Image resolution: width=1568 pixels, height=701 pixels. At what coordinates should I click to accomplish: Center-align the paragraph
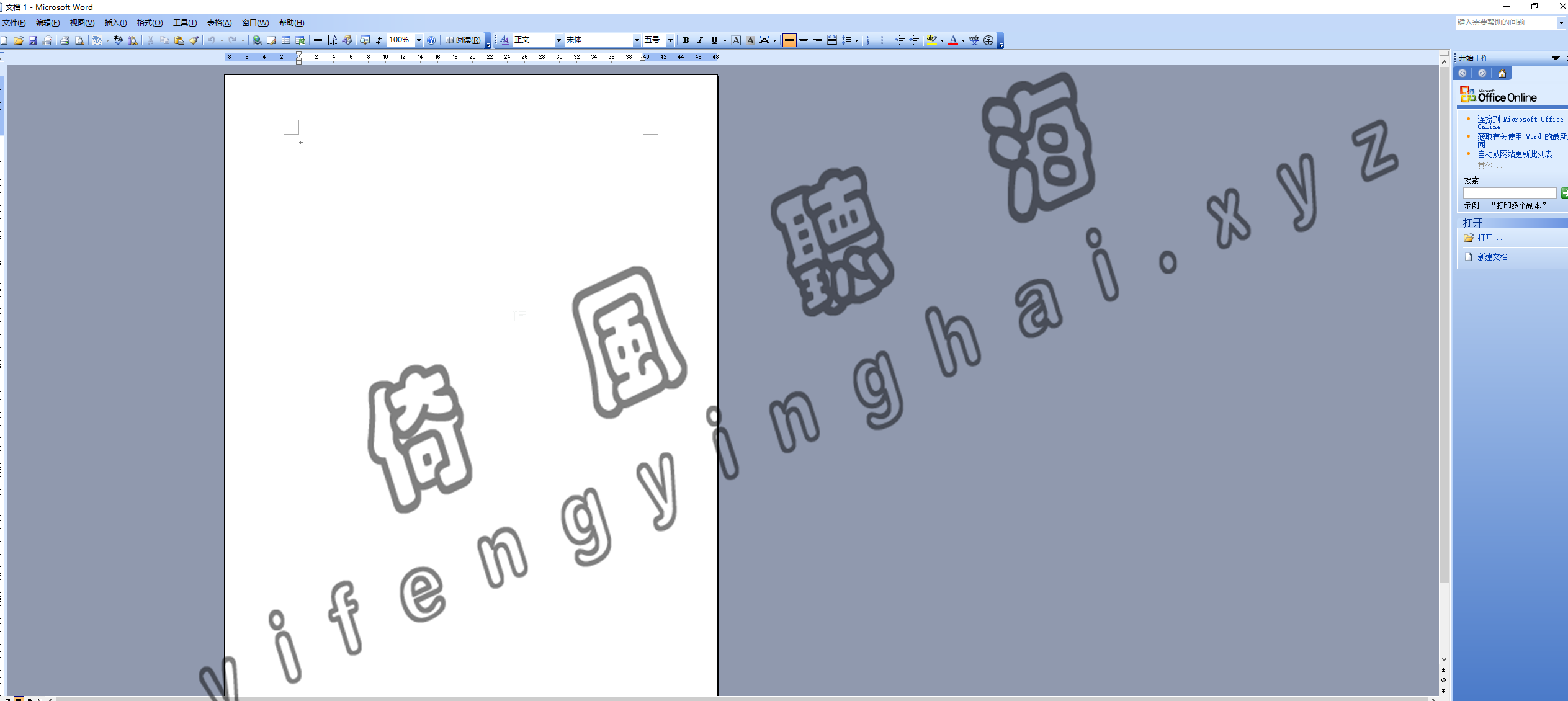click(804, 40)
